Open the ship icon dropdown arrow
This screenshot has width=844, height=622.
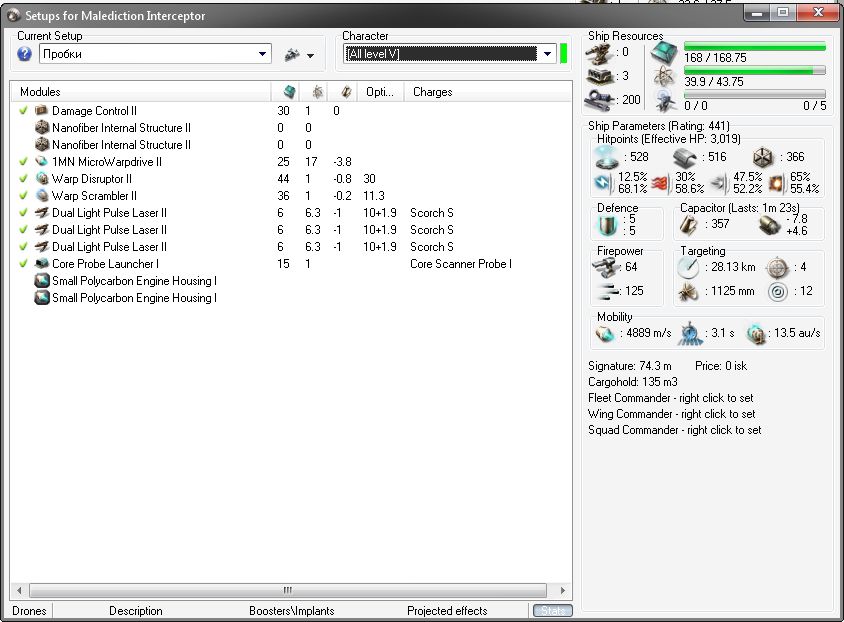click(311, 55)
